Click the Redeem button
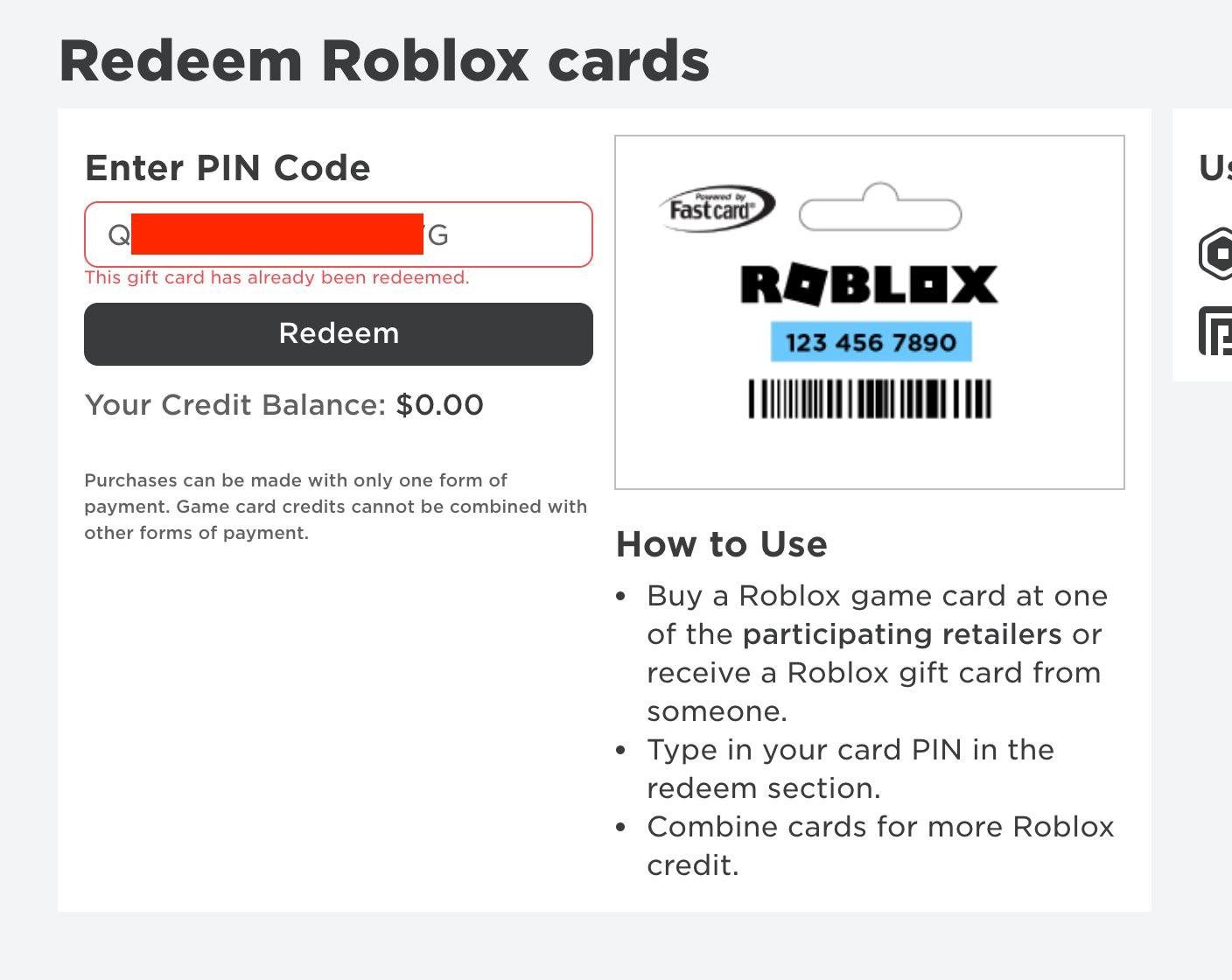Viewport: 1232px width, 980px height. coord(338,333)
